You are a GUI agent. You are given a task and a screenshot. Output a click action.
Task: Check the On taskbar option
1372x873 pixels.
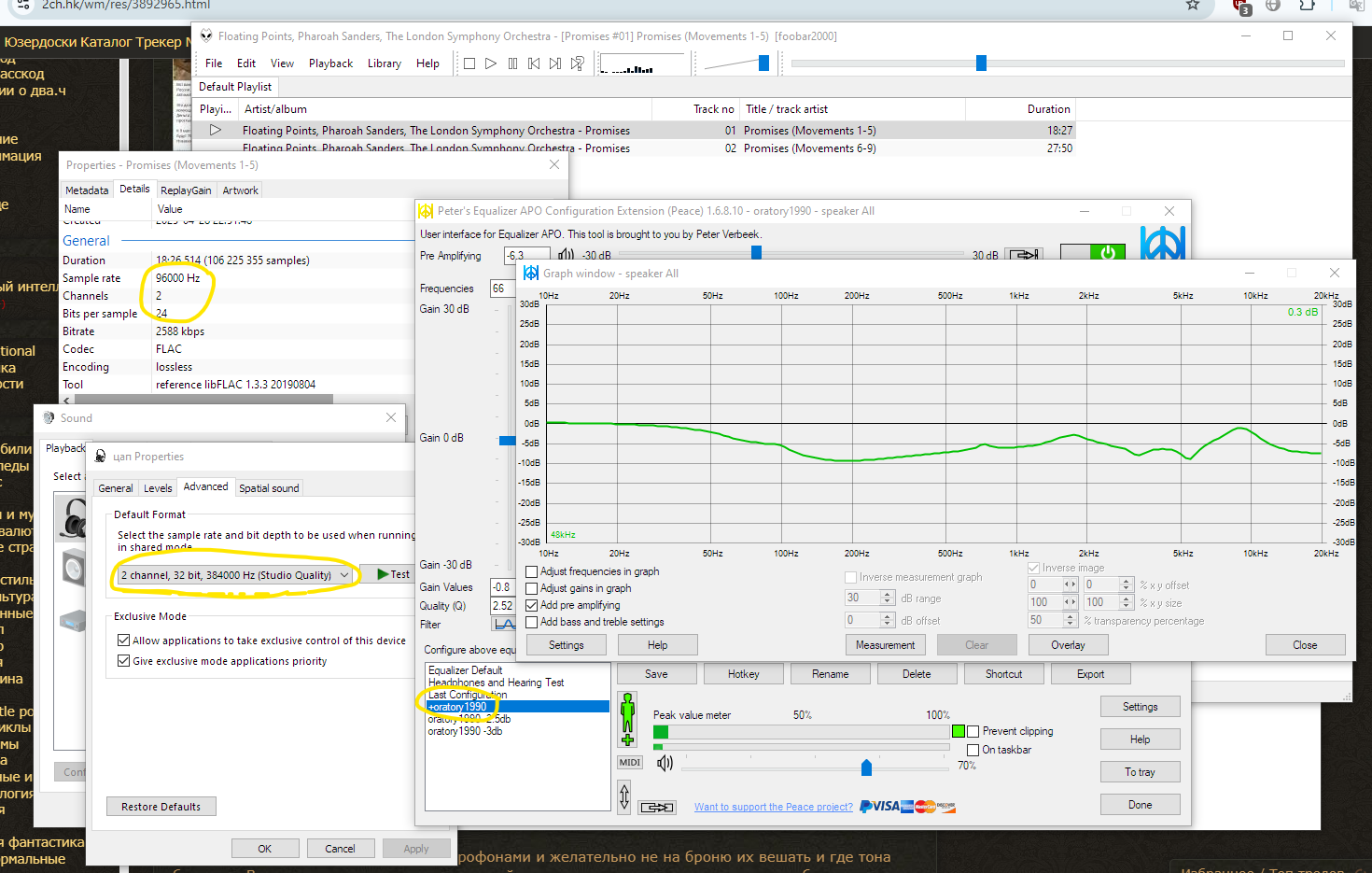coord(973,750)
